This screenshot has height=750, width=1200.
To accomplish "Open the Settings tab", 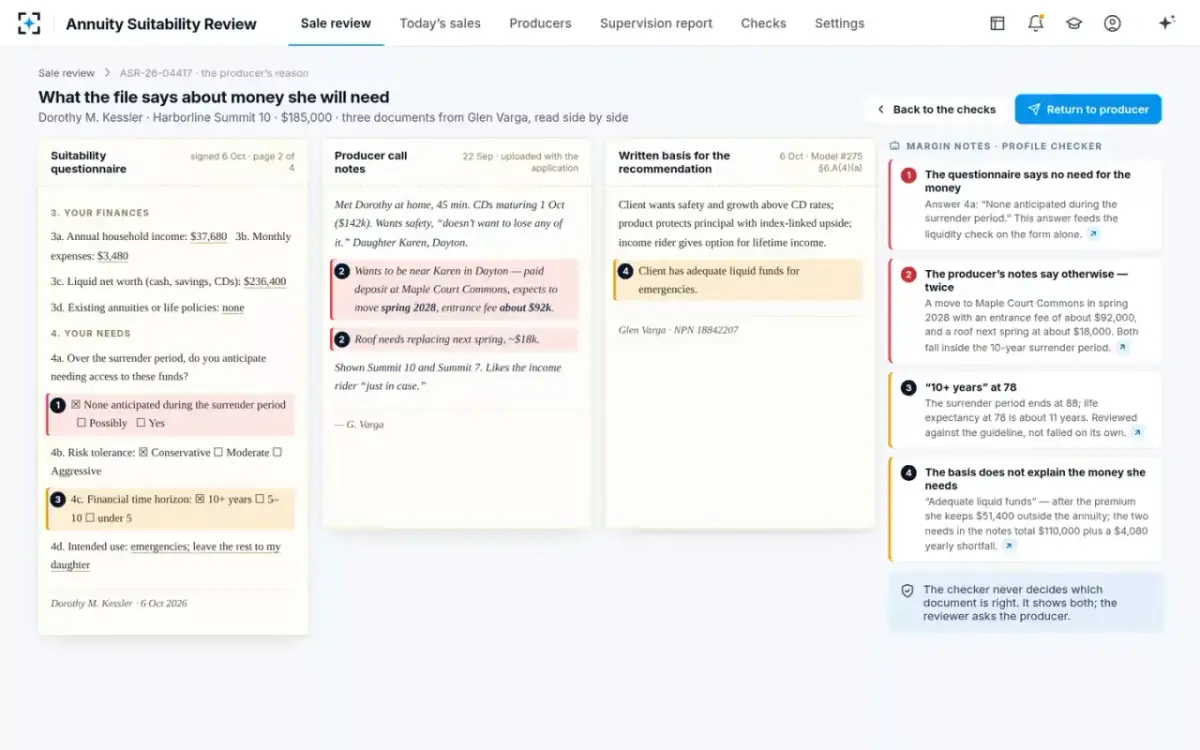I will click(840, 23).
